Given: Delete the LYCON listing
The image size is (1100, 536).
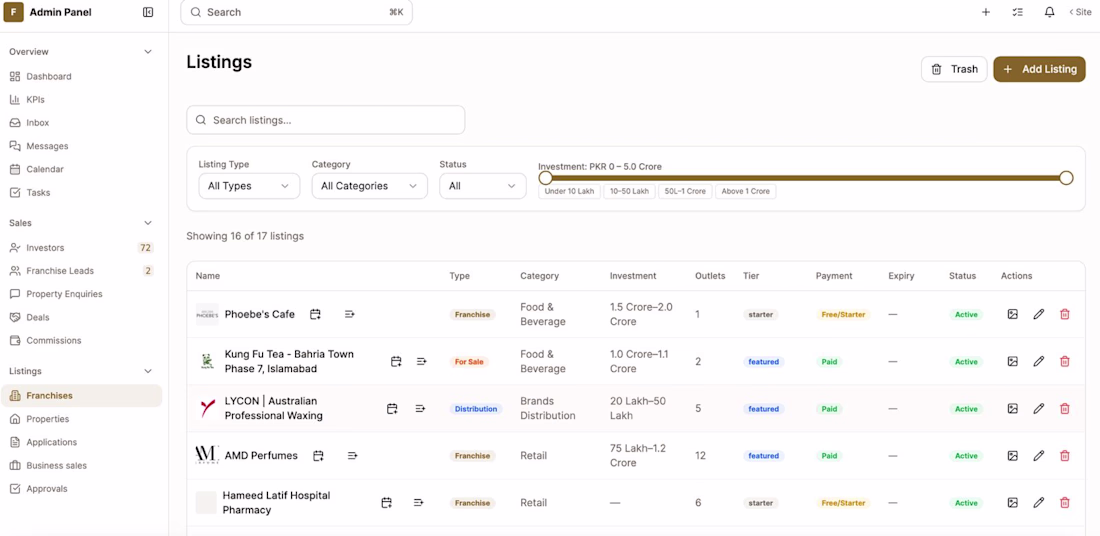Looking at the screenshot, I should [1065, 408].
